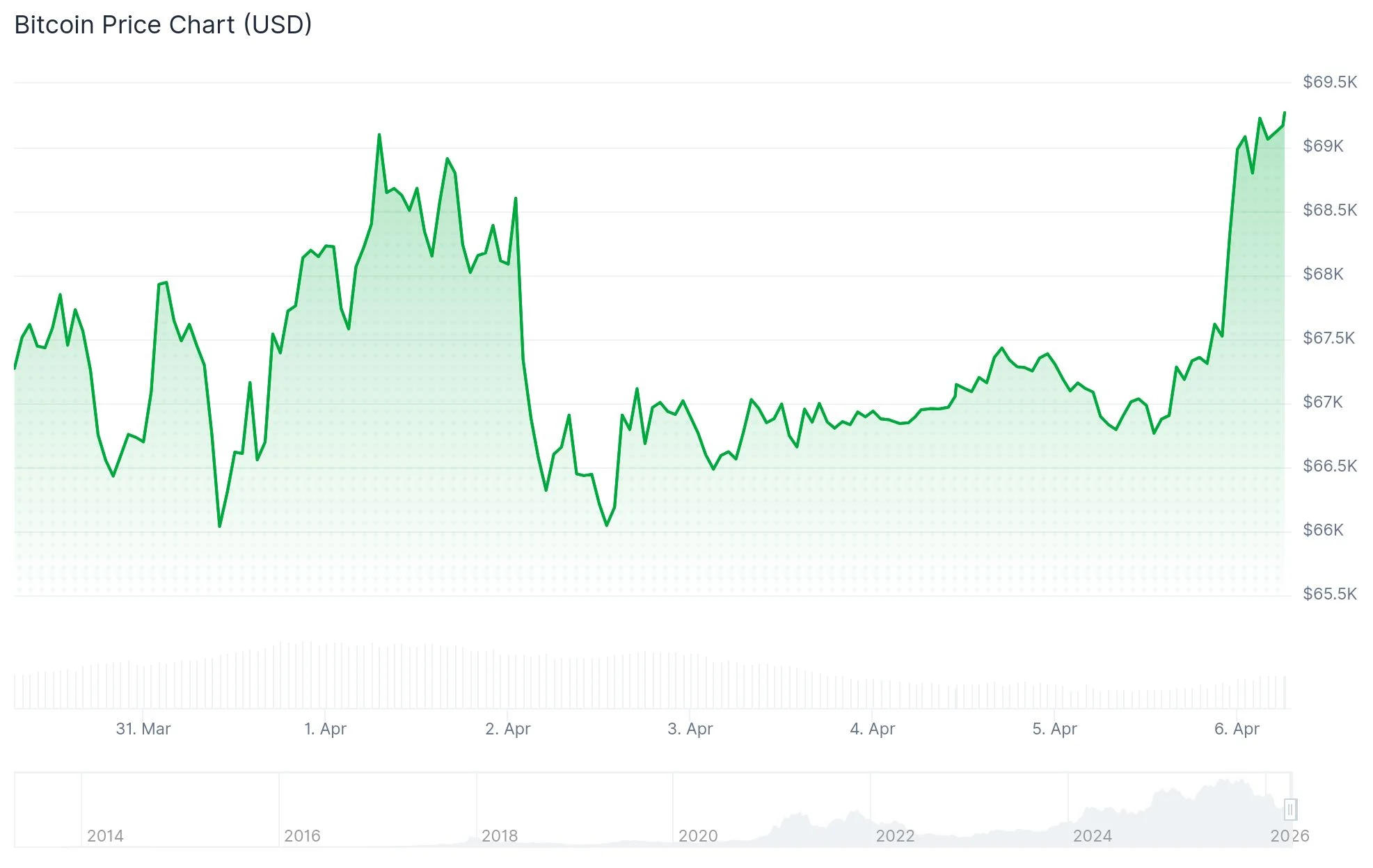This screenshot has height=868, width=1373.
Task: Click the 2014 label in the navigator
Action: pyautogui.click(x=105, y=836)
